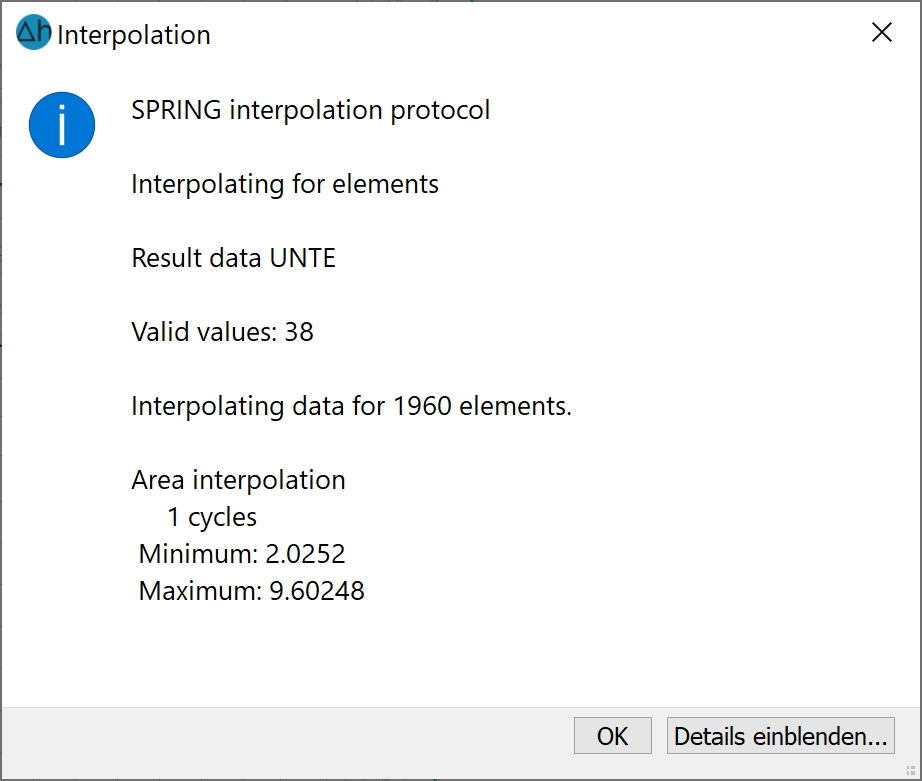Viewport: 922px width, 781px height.
Task: Show details via Details einblenden button
Action: [x=780, y=735]
